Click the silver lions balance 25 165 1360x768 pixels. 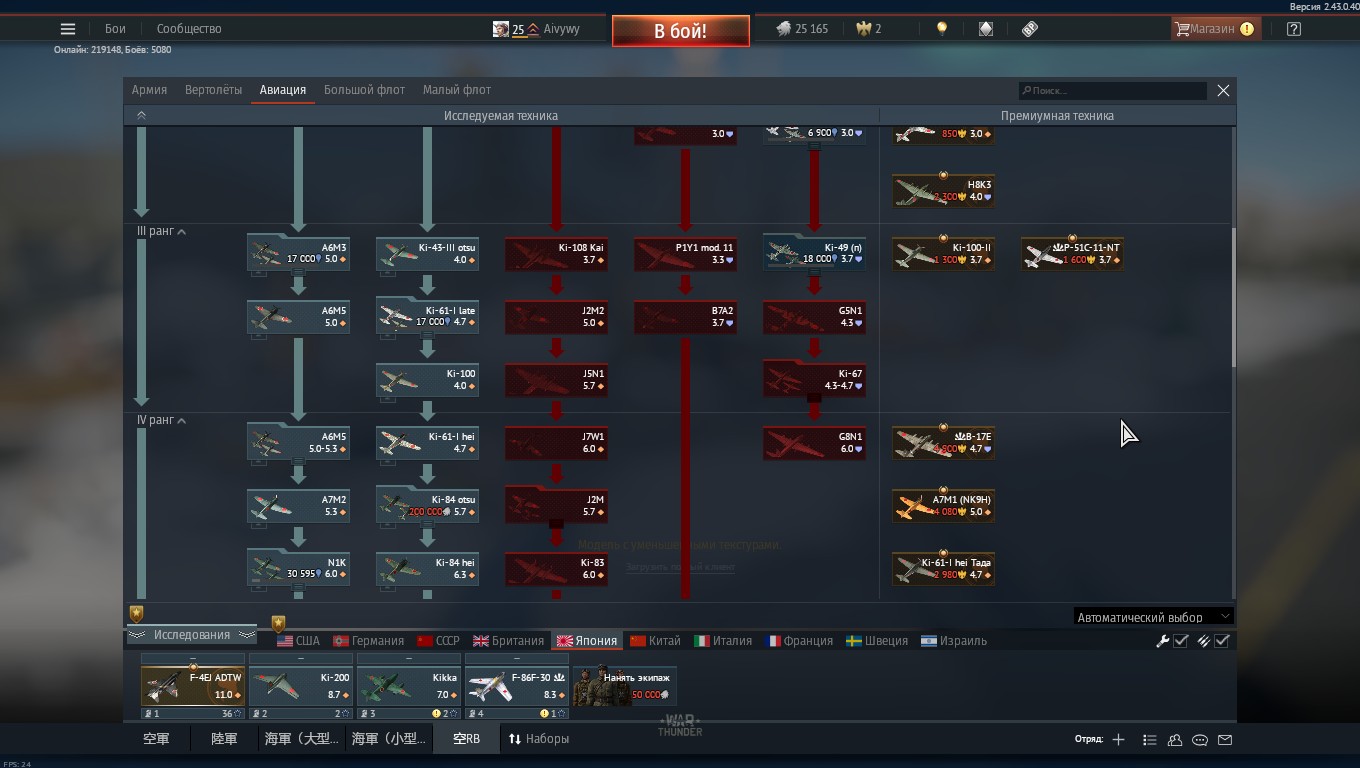click(802, 29)
